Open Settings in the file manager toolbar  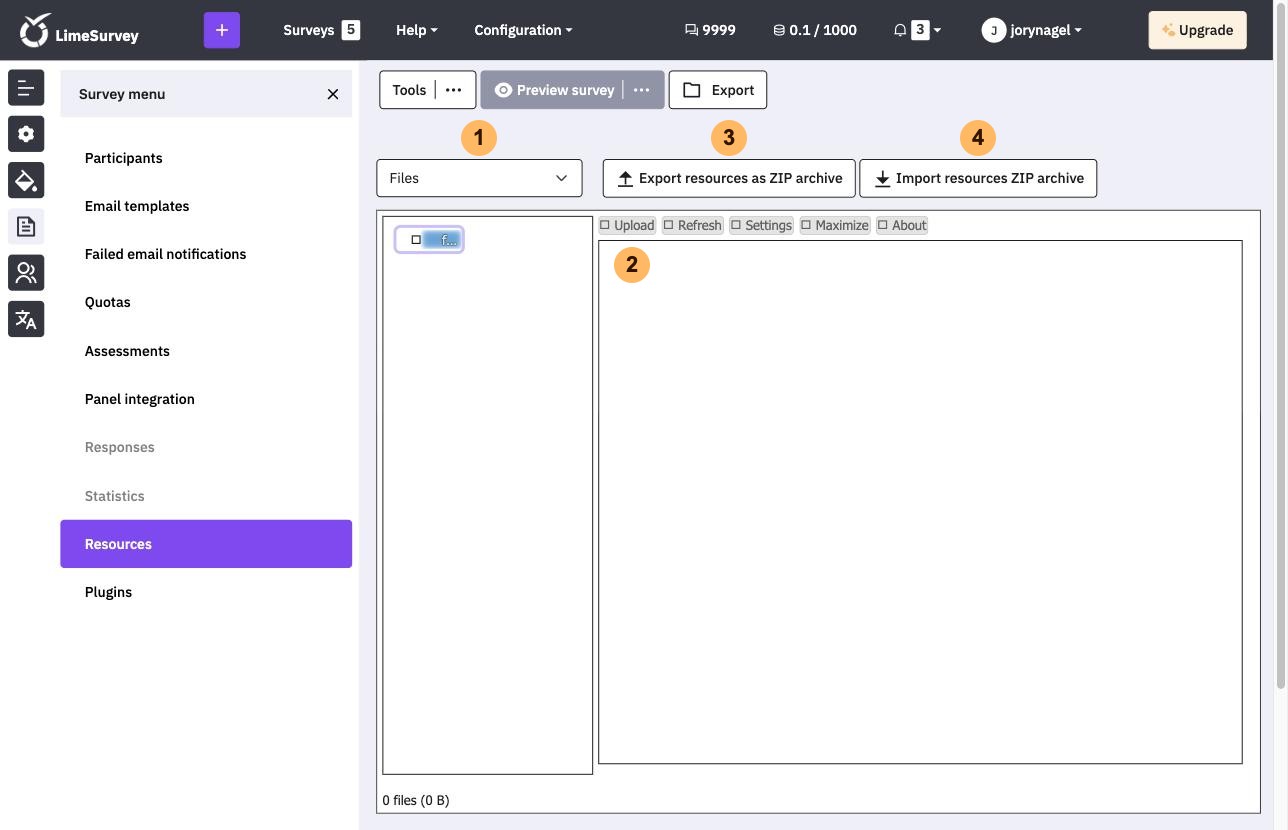point(761,225)
